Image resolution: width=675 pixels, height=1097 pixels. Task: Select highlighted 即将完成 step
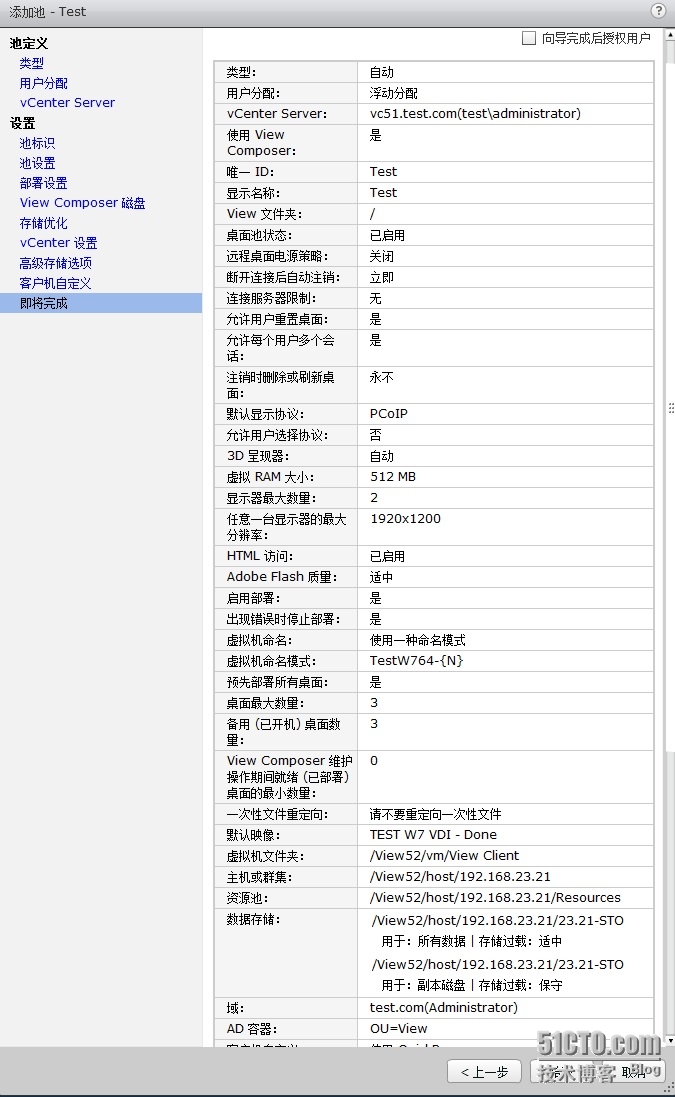click(101, 303)
